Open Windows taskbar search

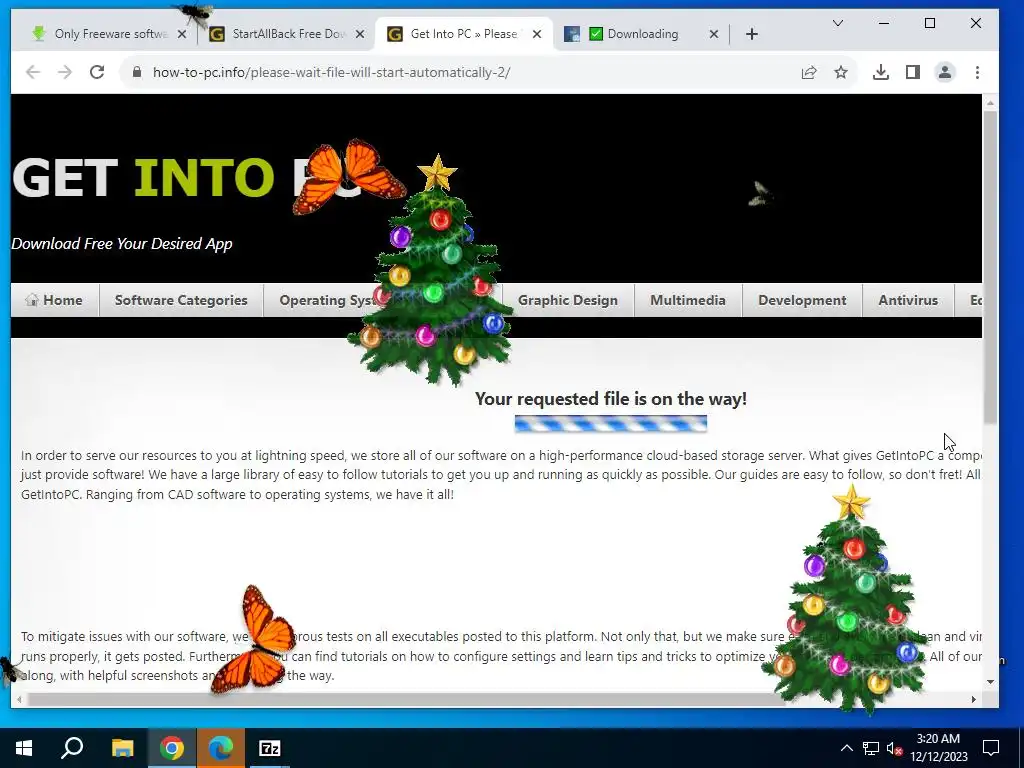[72, 748]
